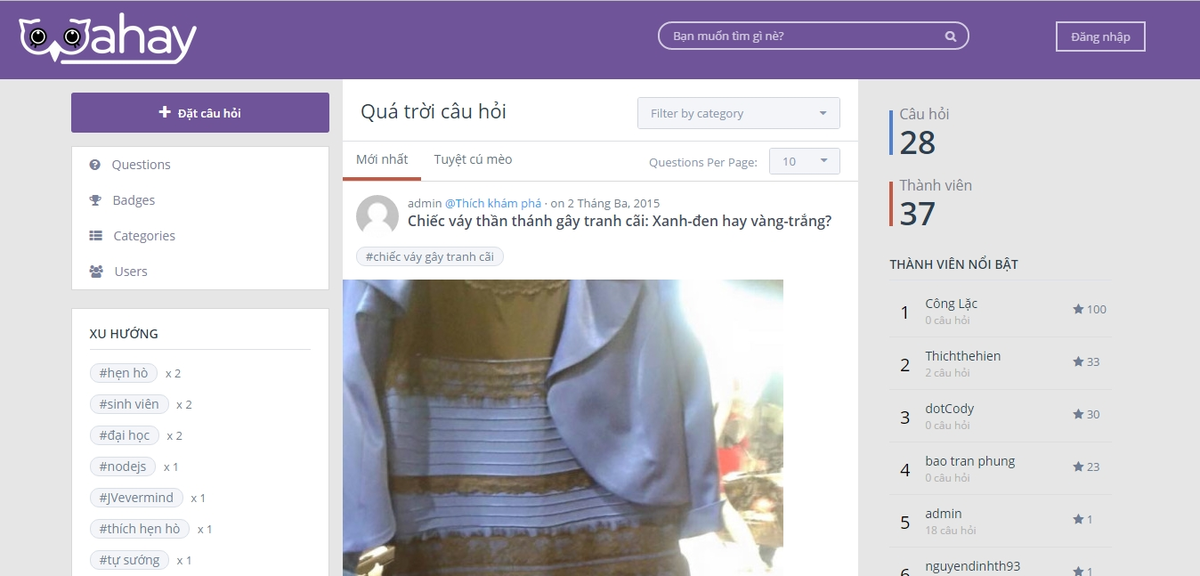Image resolution: width=1200 pixels, height=576 pixels.
Task: Open Thichthehien's member profile
Action: (963, 356)
